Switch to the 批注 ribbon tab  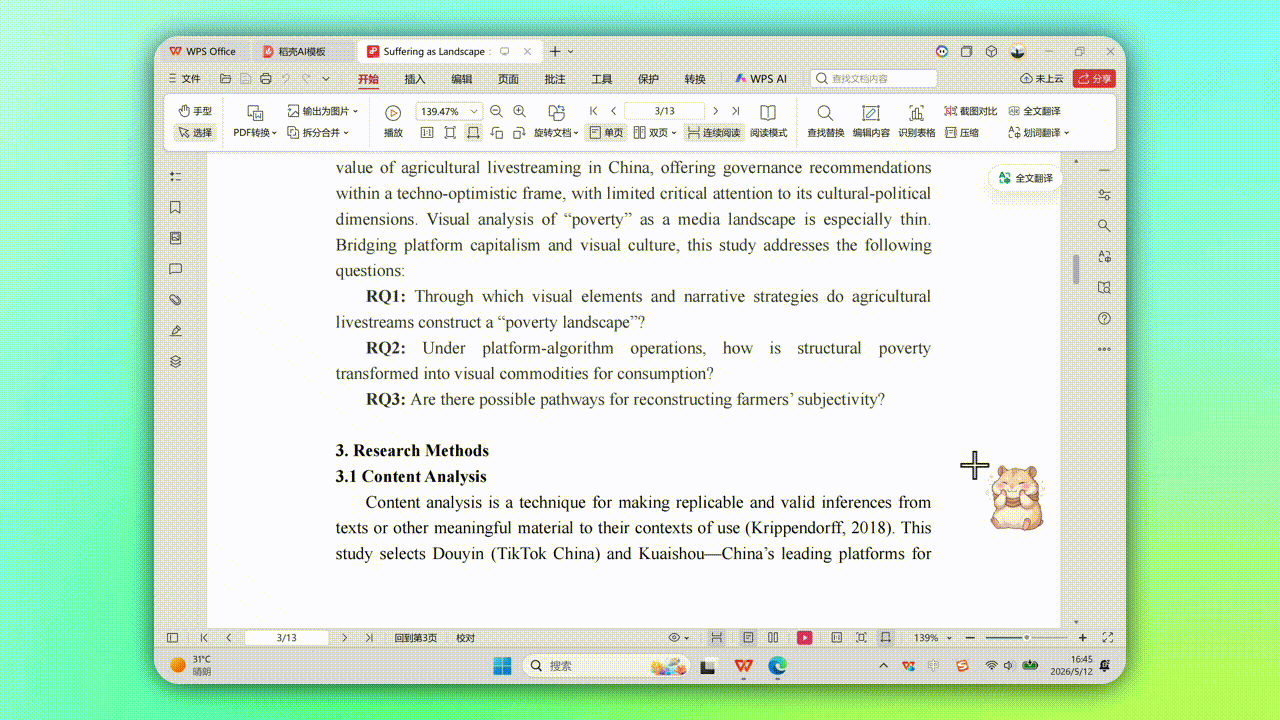555,79
